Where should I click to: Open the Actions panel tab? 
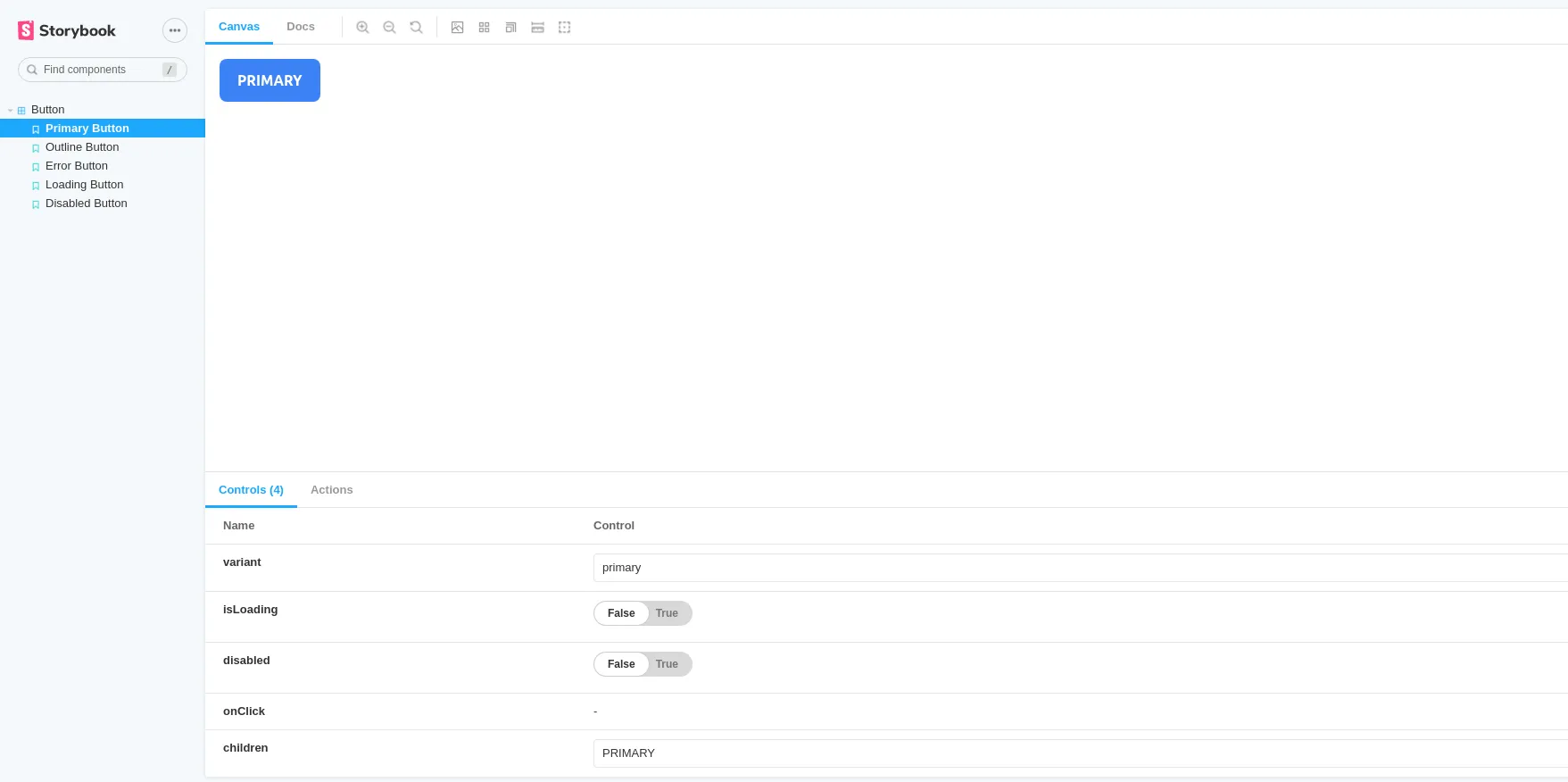331,490
